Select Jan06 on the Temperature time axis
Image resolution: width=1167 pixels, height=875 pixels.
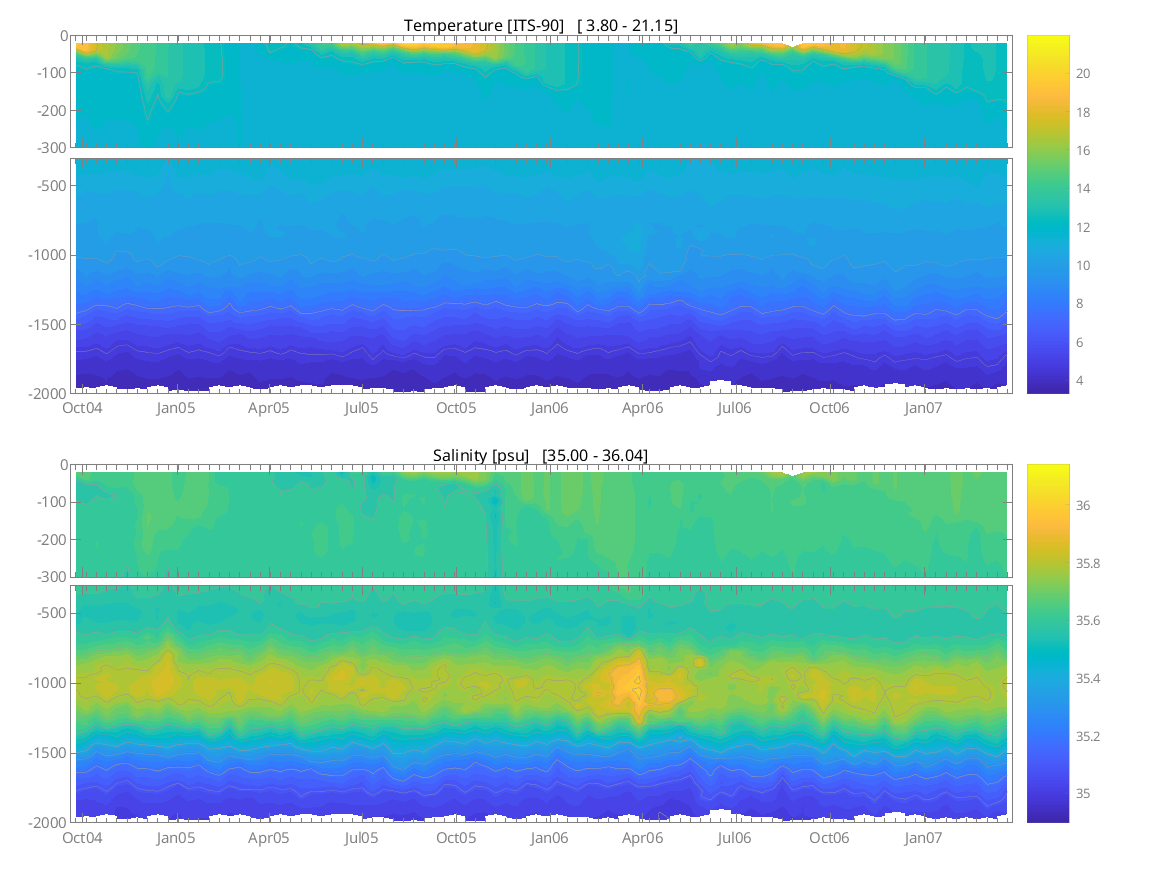pyautogui.click(x=549, y=408)
